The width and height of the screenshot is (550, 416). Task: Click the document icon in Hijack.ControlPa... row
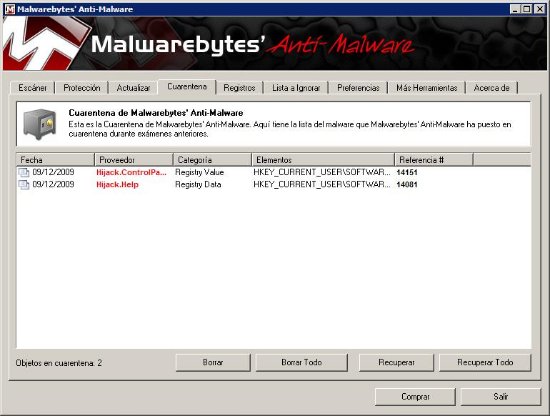pos(24,172)
